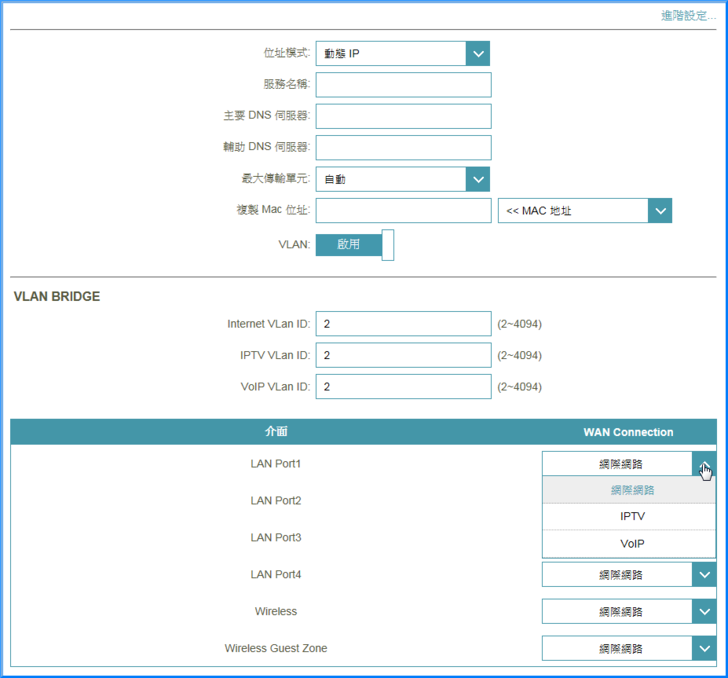The image size is (728, 678).
Task: Open the Wireless Guest Zone connection dropdown
Action: pos(629,649)
